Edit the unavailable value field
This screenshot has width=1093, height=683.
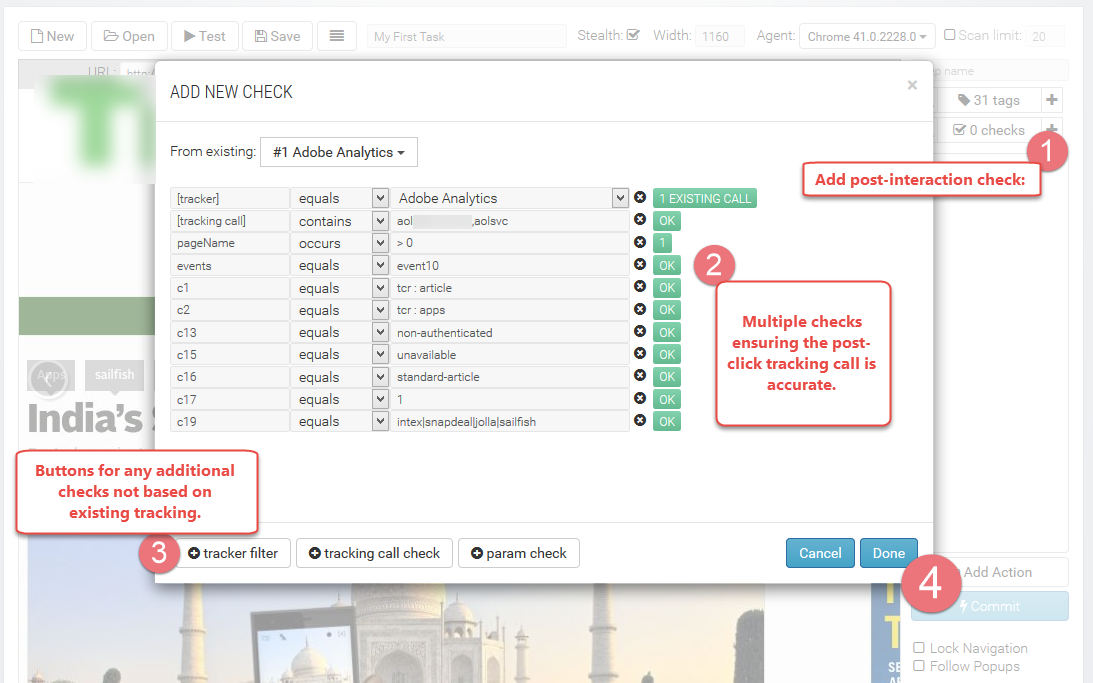tap(510, 355)
